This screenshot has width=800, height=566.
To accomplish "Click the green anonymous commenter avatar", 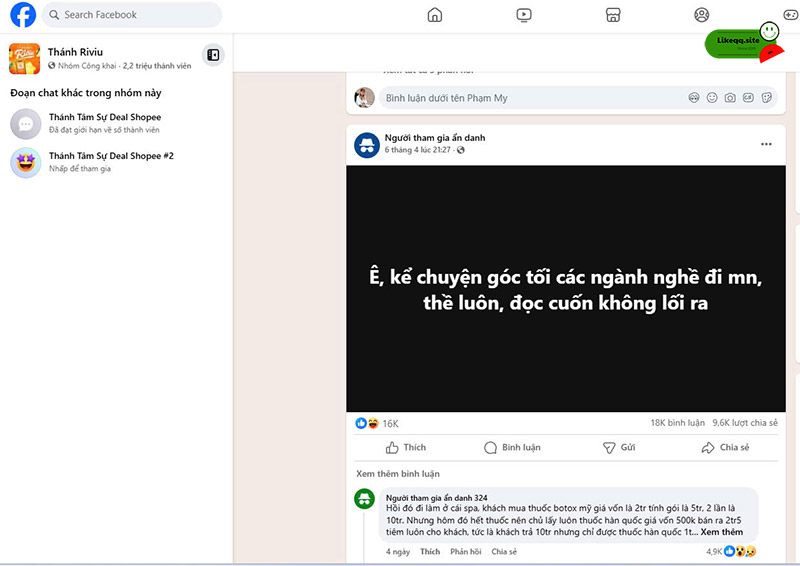I will click(364, 499).
